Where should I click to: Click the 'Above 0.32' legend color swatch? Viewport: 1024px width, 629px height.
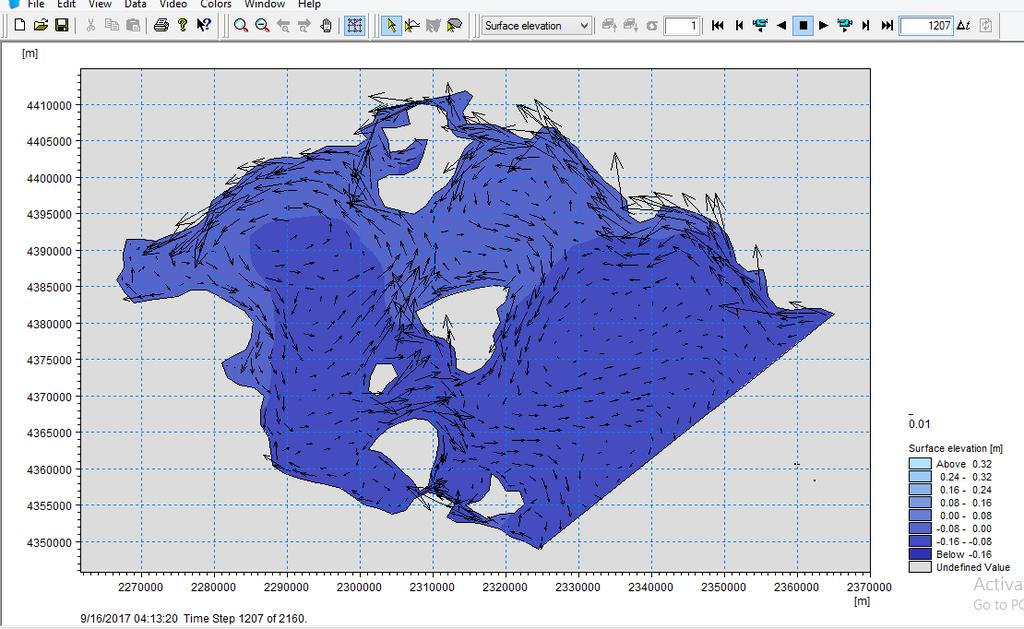(920, 464)
